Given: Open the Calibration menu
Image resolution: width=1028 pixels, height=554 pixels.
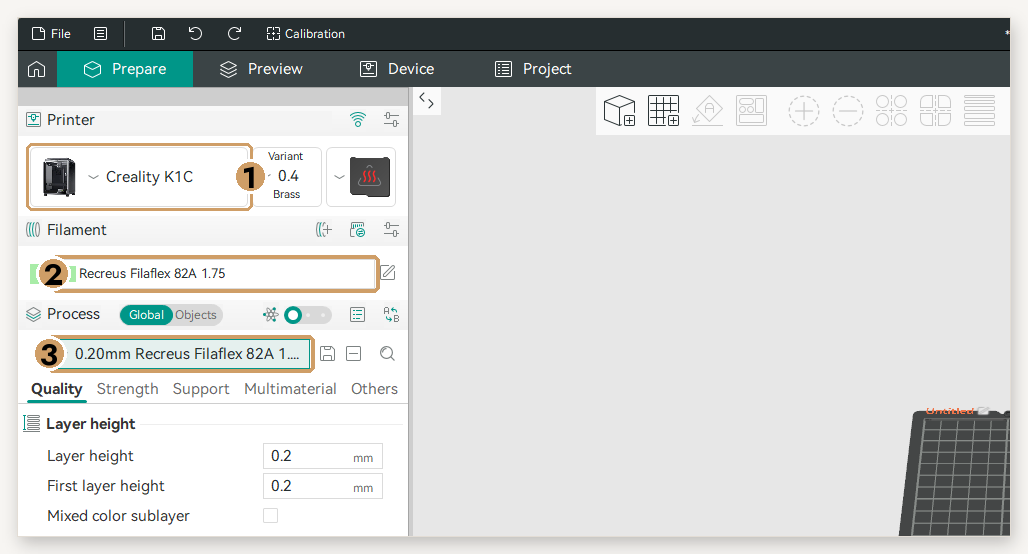Looking at the screenshot, I should click(306, 33).
